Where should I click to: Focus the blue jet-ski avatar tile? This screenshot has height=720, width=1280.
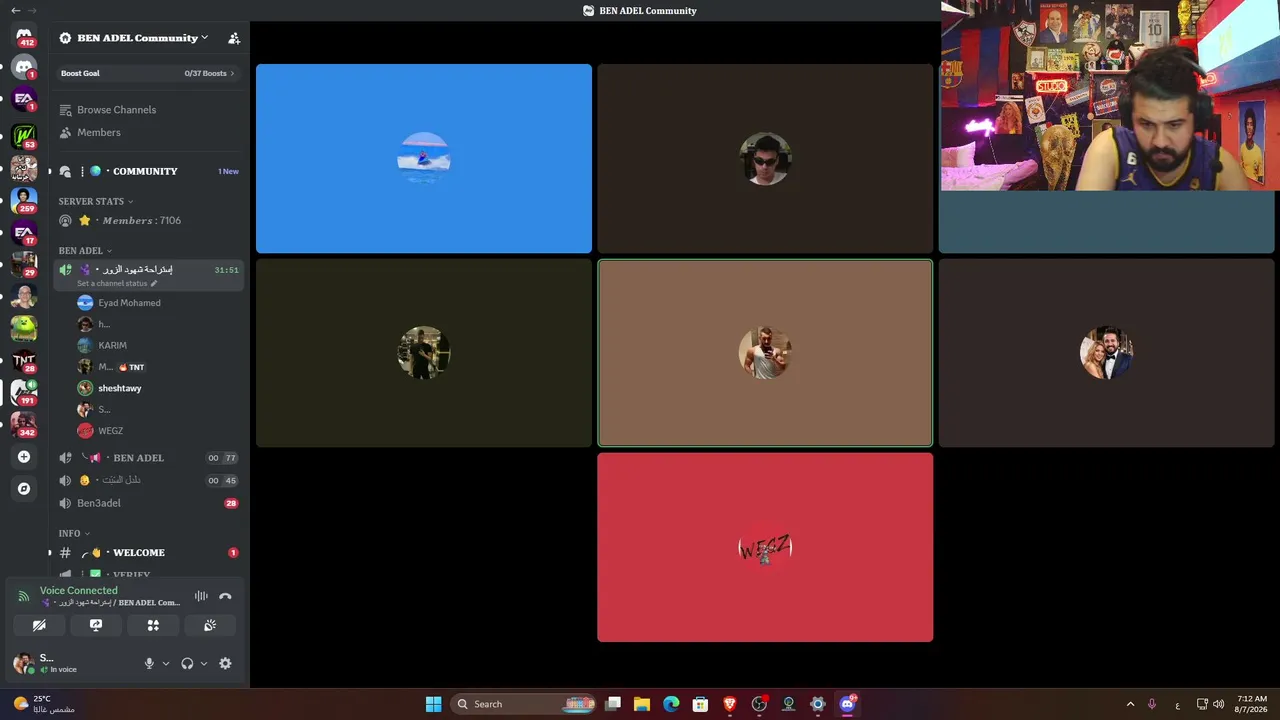[424, 159]
